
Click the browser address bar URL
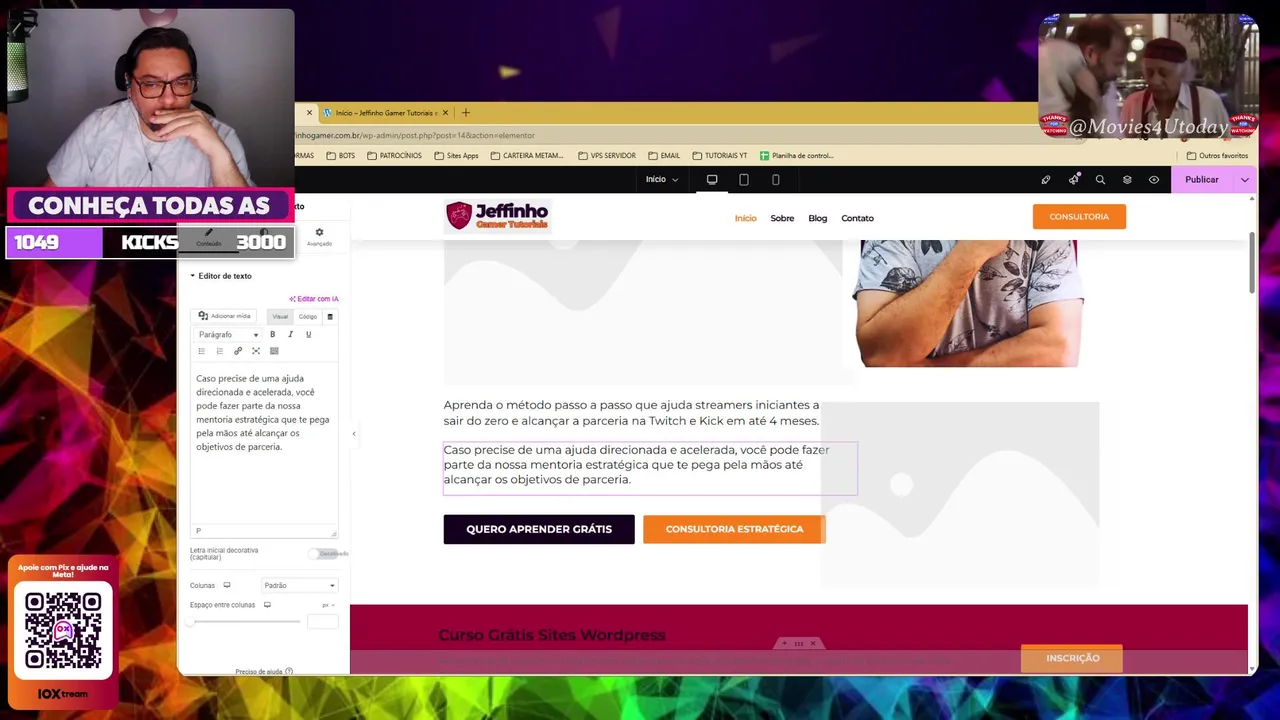[415, 135]
